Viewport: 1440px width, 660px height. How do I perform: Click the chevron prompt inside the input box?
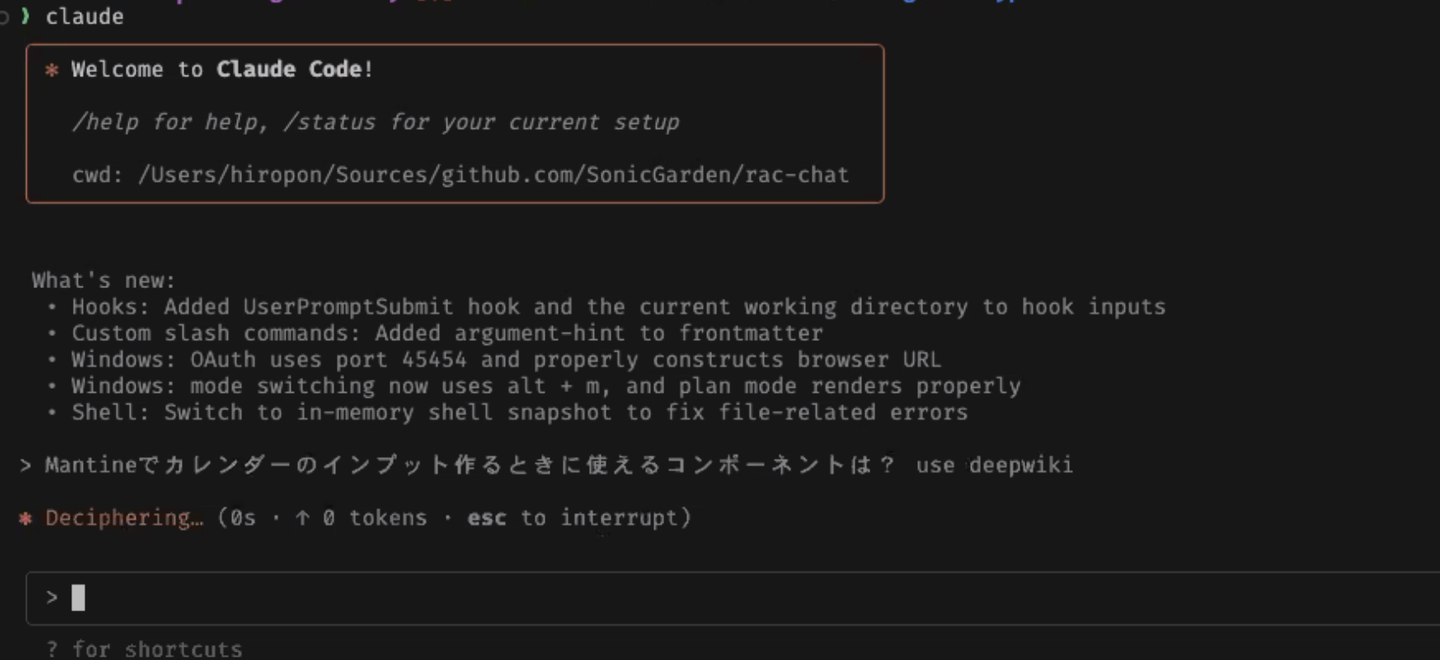(x=52, y=598)
